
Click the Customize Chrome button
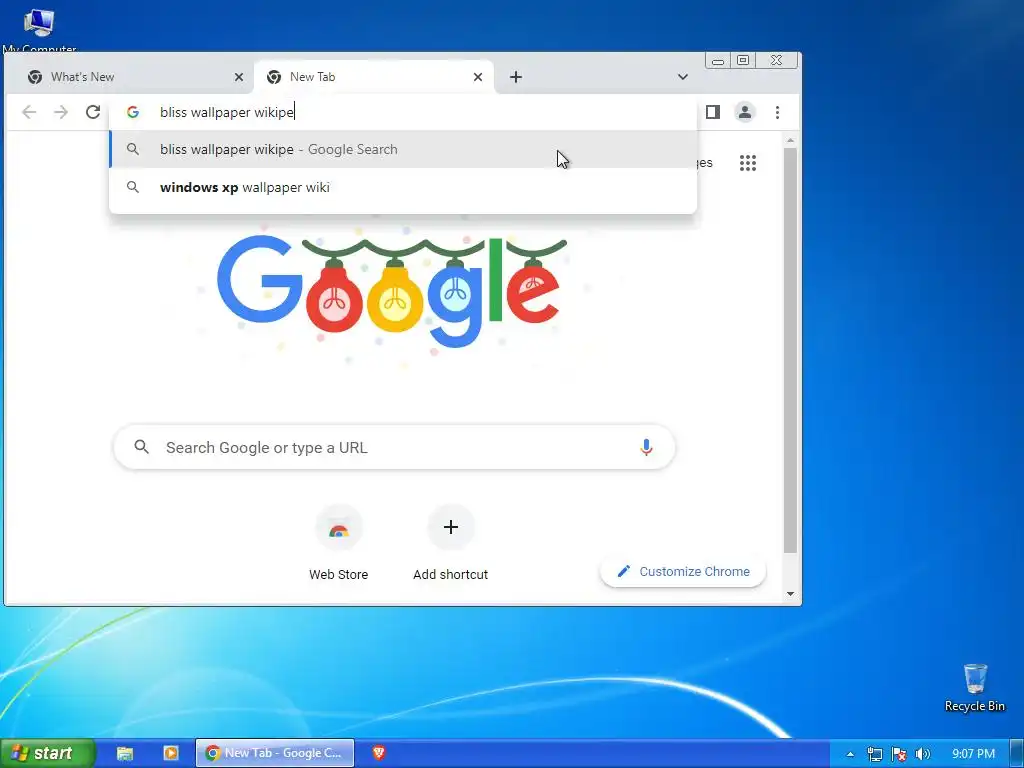pyautogui.click(x=682, y=571)
